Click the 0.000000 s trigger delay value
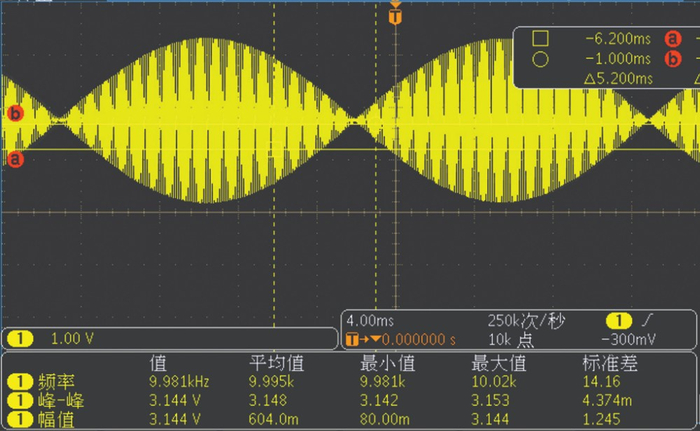The image size is (700, 431). click(x=419, y=340)
